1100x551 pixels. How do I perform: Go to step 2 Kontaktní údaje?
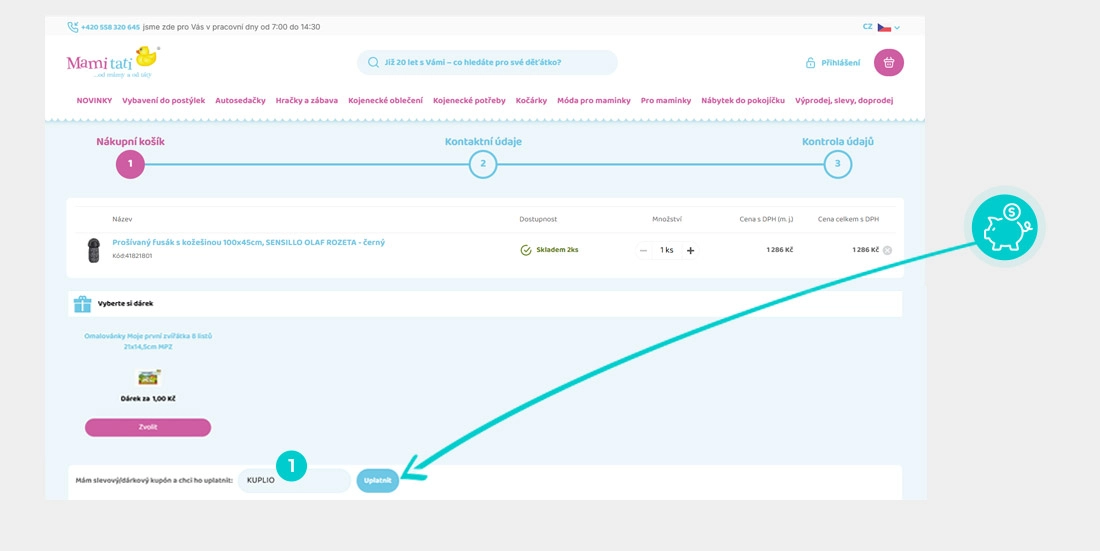tap(483, 163)
